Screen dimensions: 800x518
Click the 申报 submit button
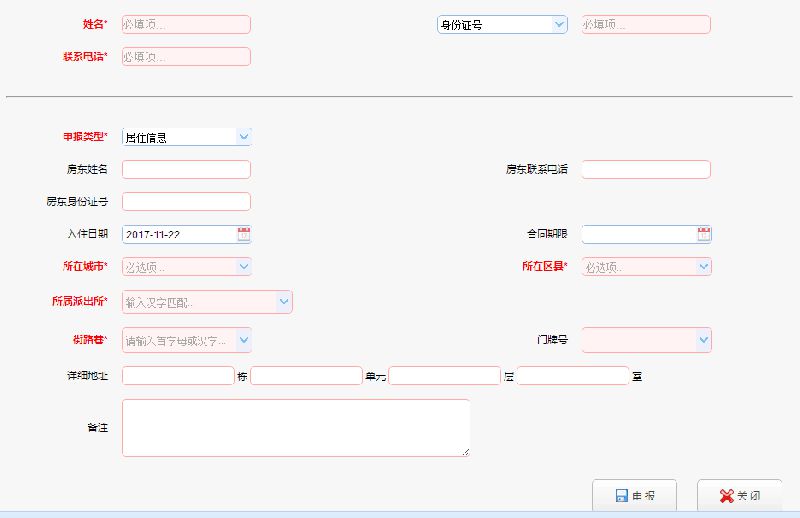[x=634, y=496]
